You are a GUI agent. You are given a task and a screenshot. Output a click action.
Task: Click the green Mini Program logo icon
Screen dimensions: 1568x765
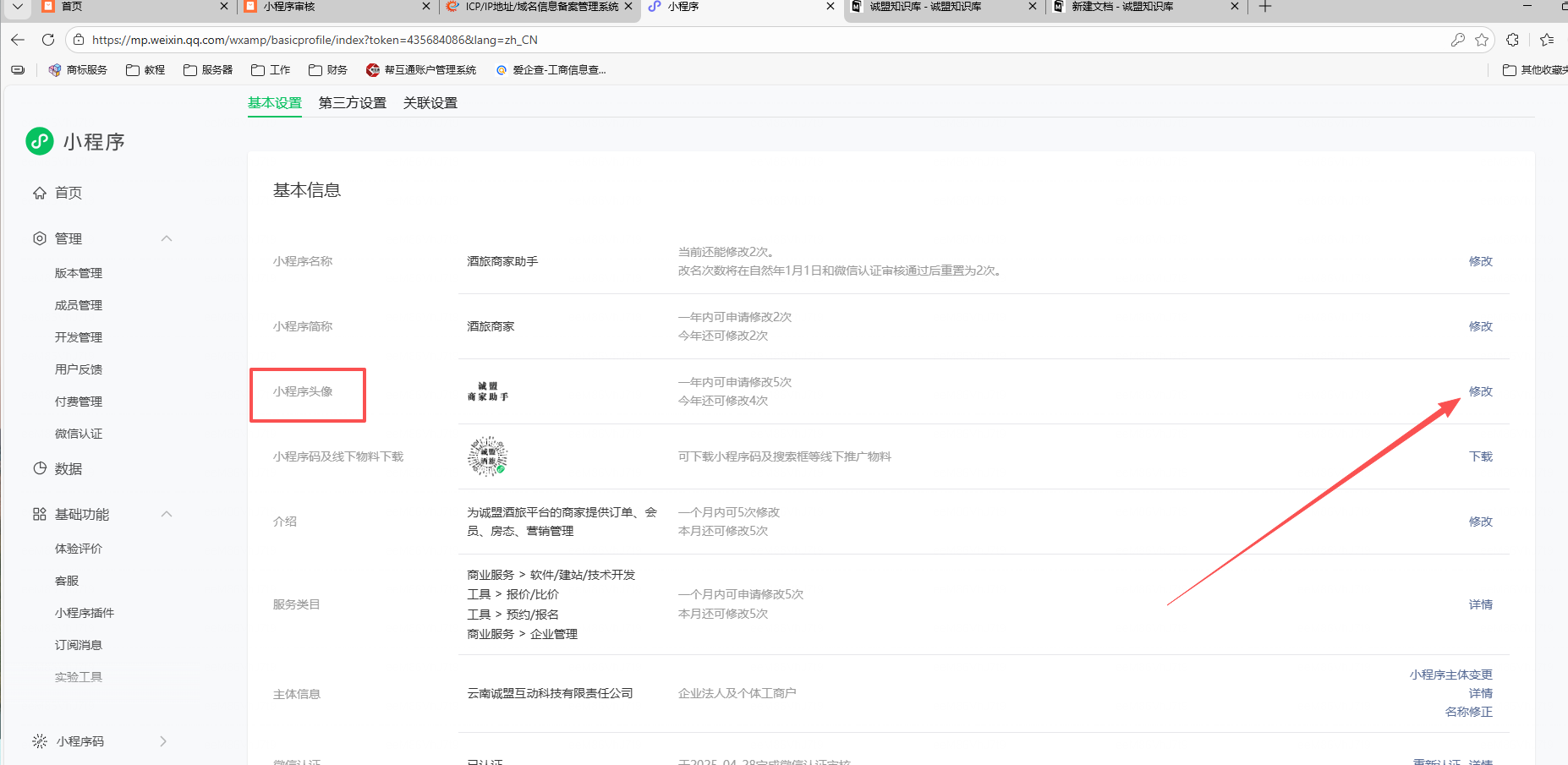pyautogui.click(x=40, y=141)
